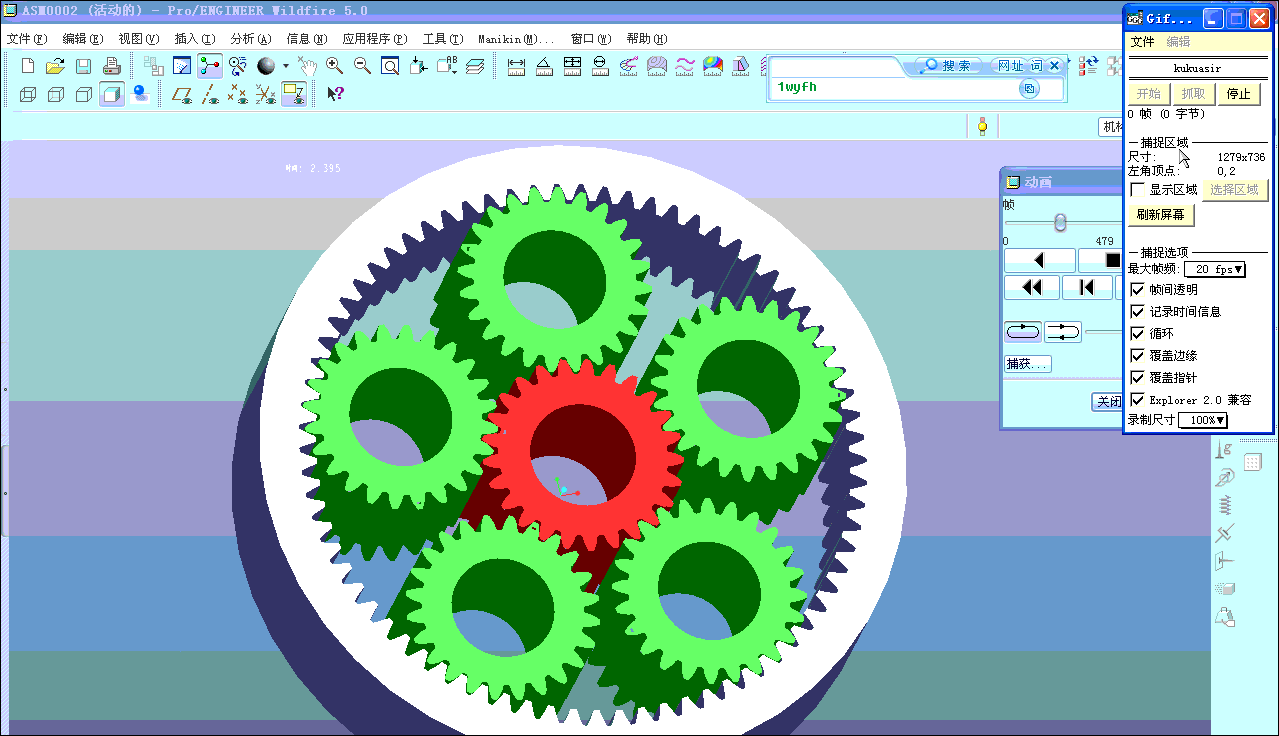Viewport: 1279px width, 736px height.
Task: Toggle the spin center icon
Action: point(210,66)
